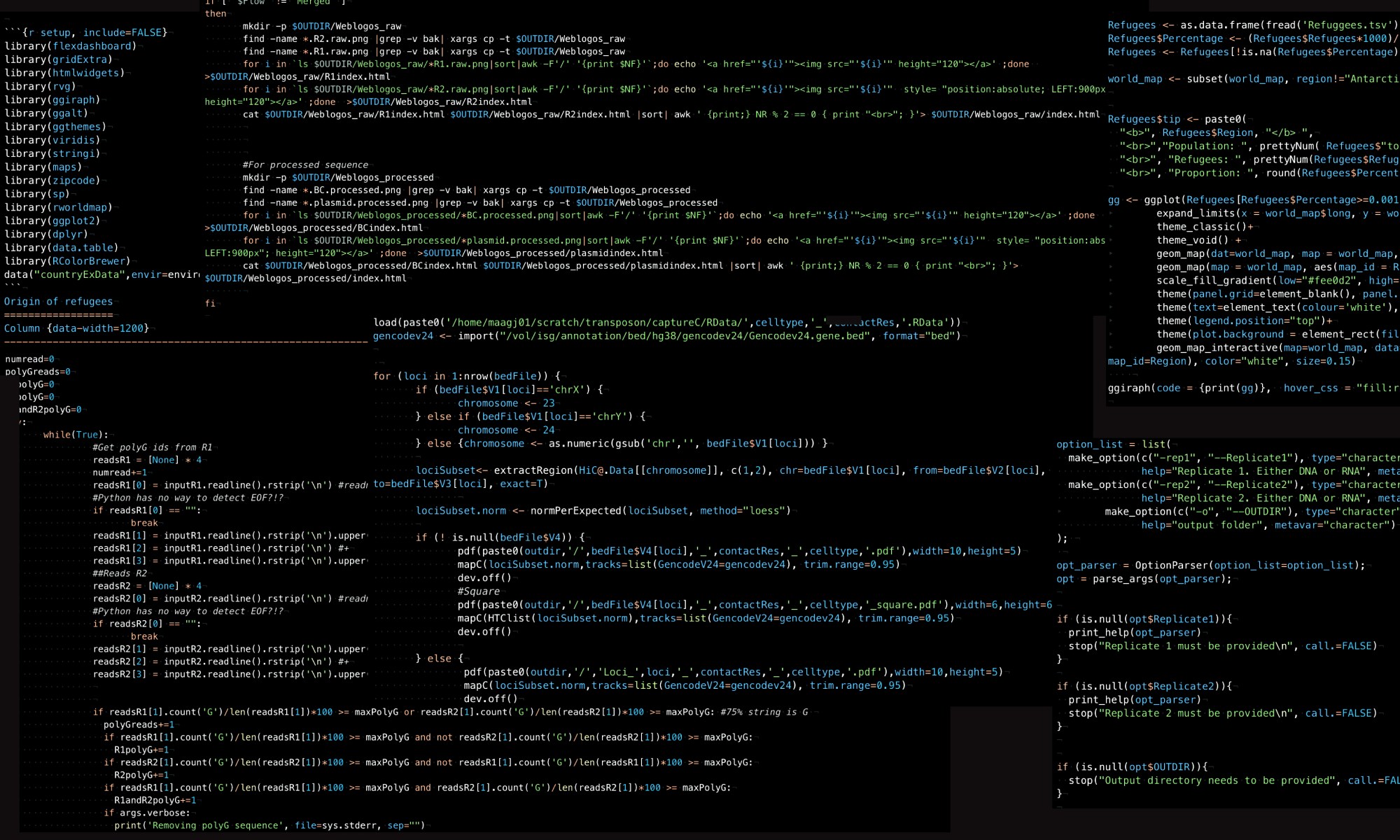The height and width of the screenshot is (840, 1400).
Task: Click the 'Origin of refugees' heading text
Action: pyautogui.click(x=58, y=302)
